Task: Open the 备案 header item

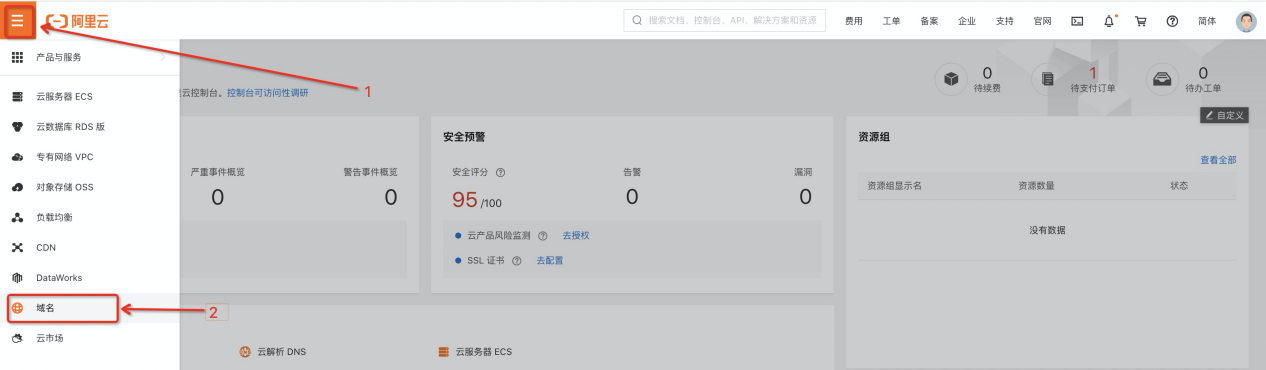Action: pyautogui.click(x=929, y=20)
